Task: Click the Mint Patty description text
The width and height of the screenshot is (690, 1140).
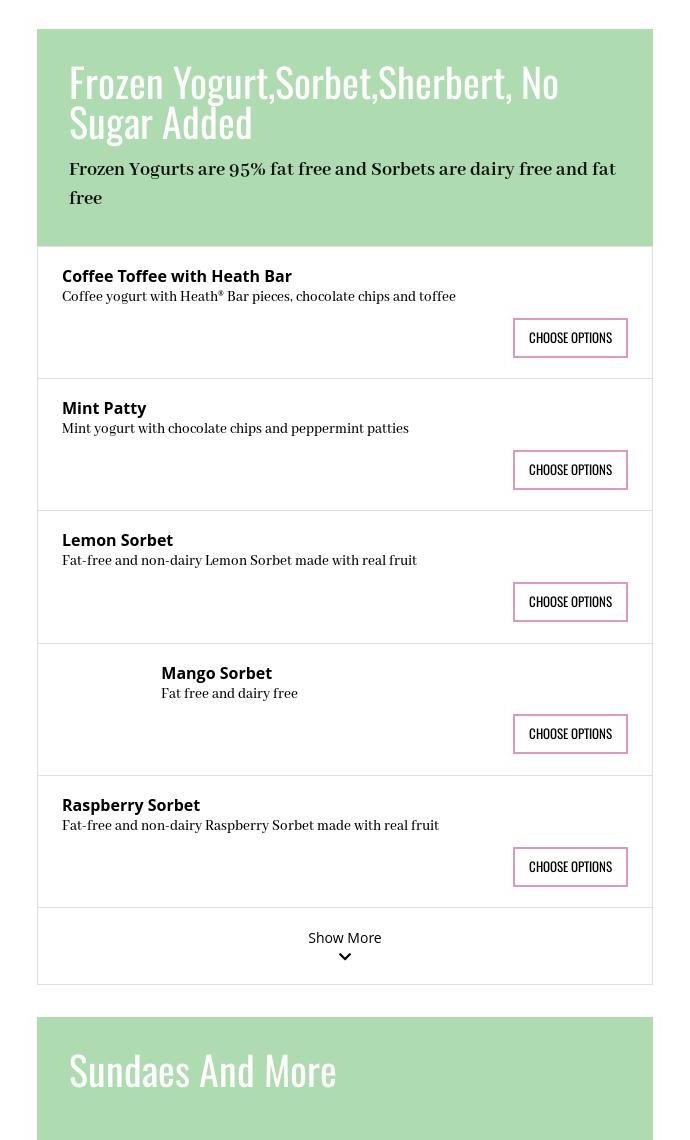Action: [235, 429]
